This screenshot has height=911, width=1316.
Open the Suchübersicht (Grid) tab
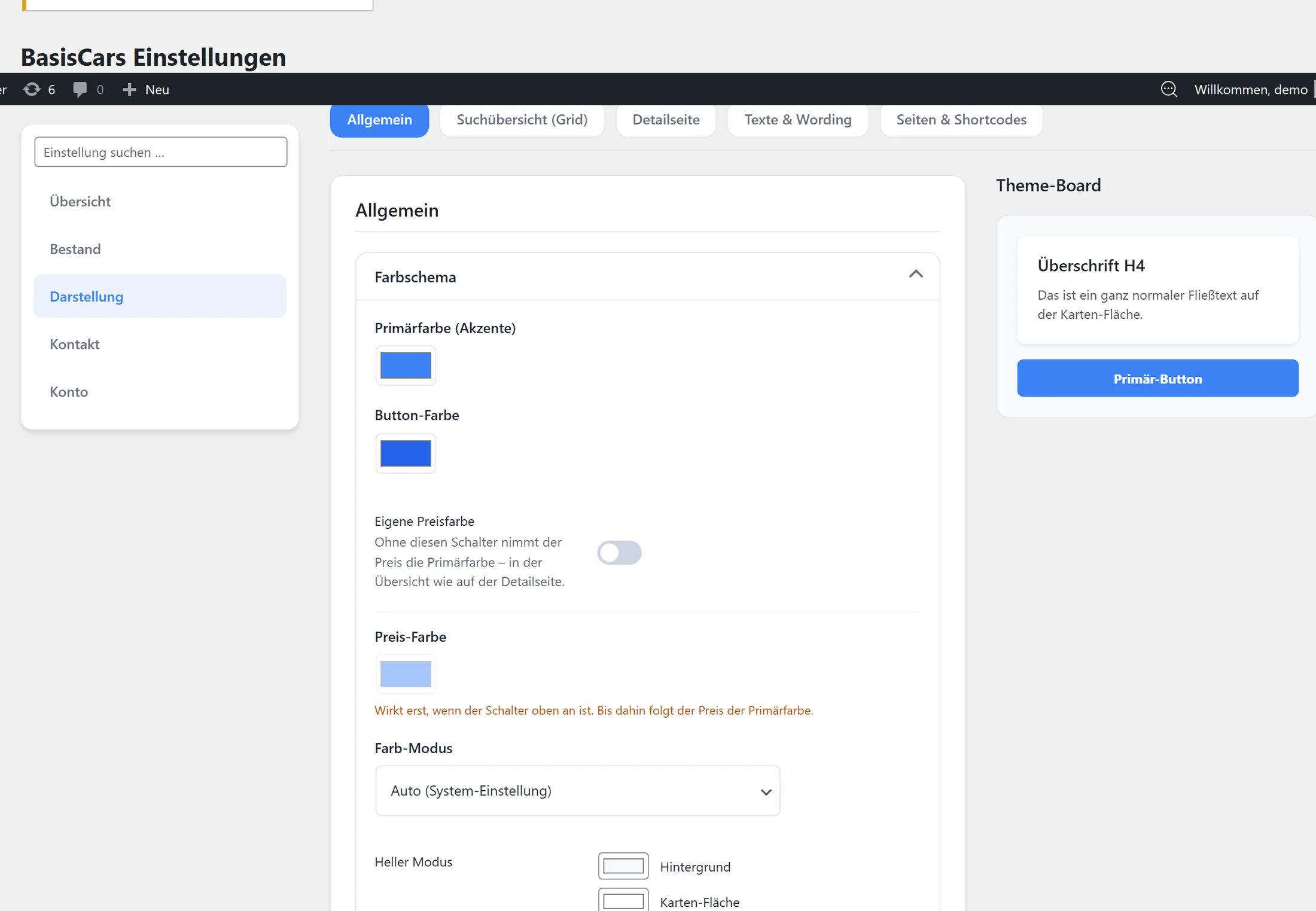[522, 120]
